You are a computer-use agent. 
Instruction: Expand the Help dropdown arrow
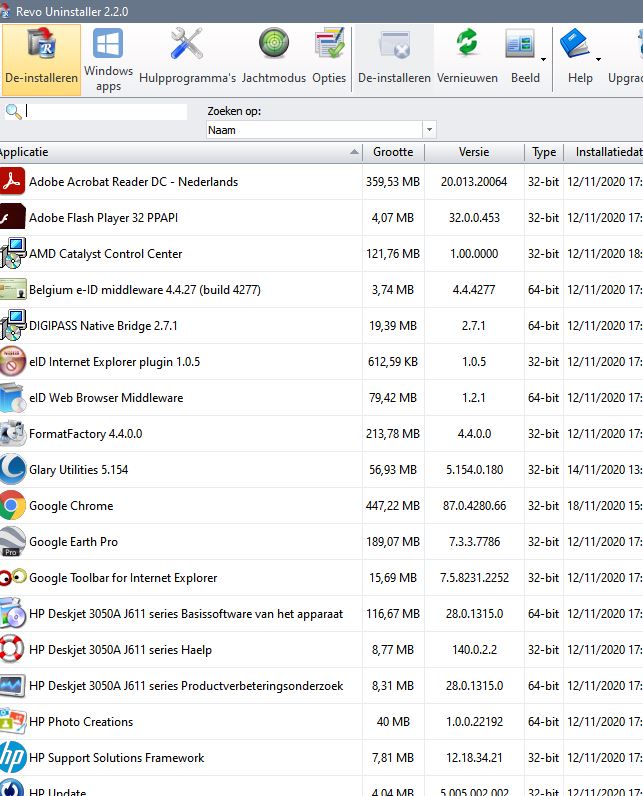tap(598, 60)
